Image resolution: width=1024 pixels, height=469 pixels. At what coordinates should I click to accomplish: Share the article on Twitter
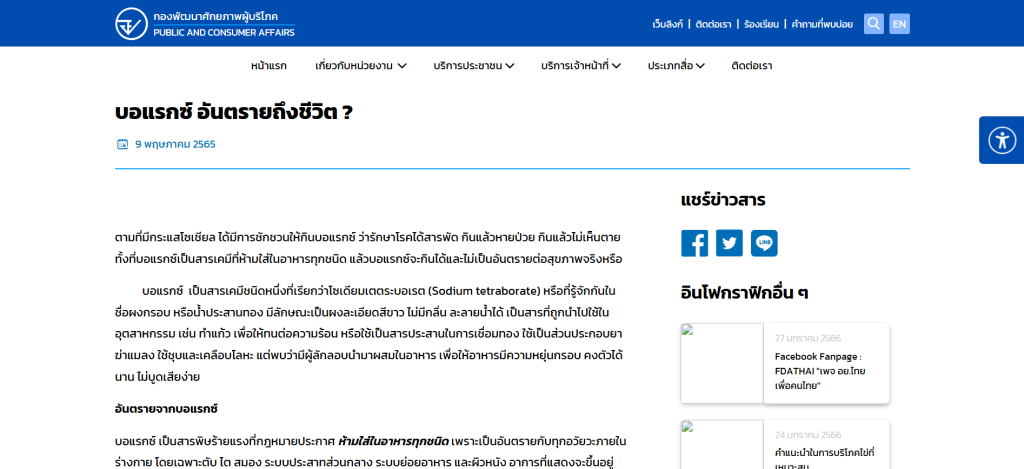pos(729,243)
